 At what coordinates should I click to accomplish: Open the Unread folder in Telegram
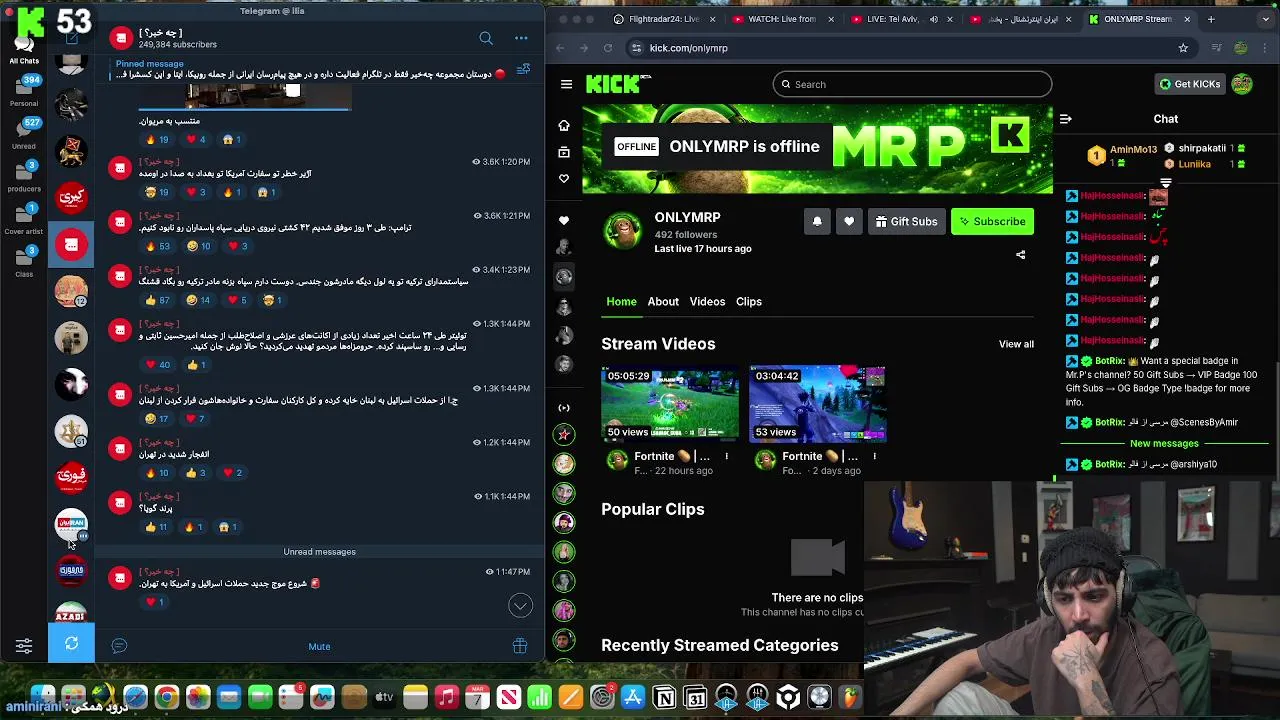pos(24,133)
